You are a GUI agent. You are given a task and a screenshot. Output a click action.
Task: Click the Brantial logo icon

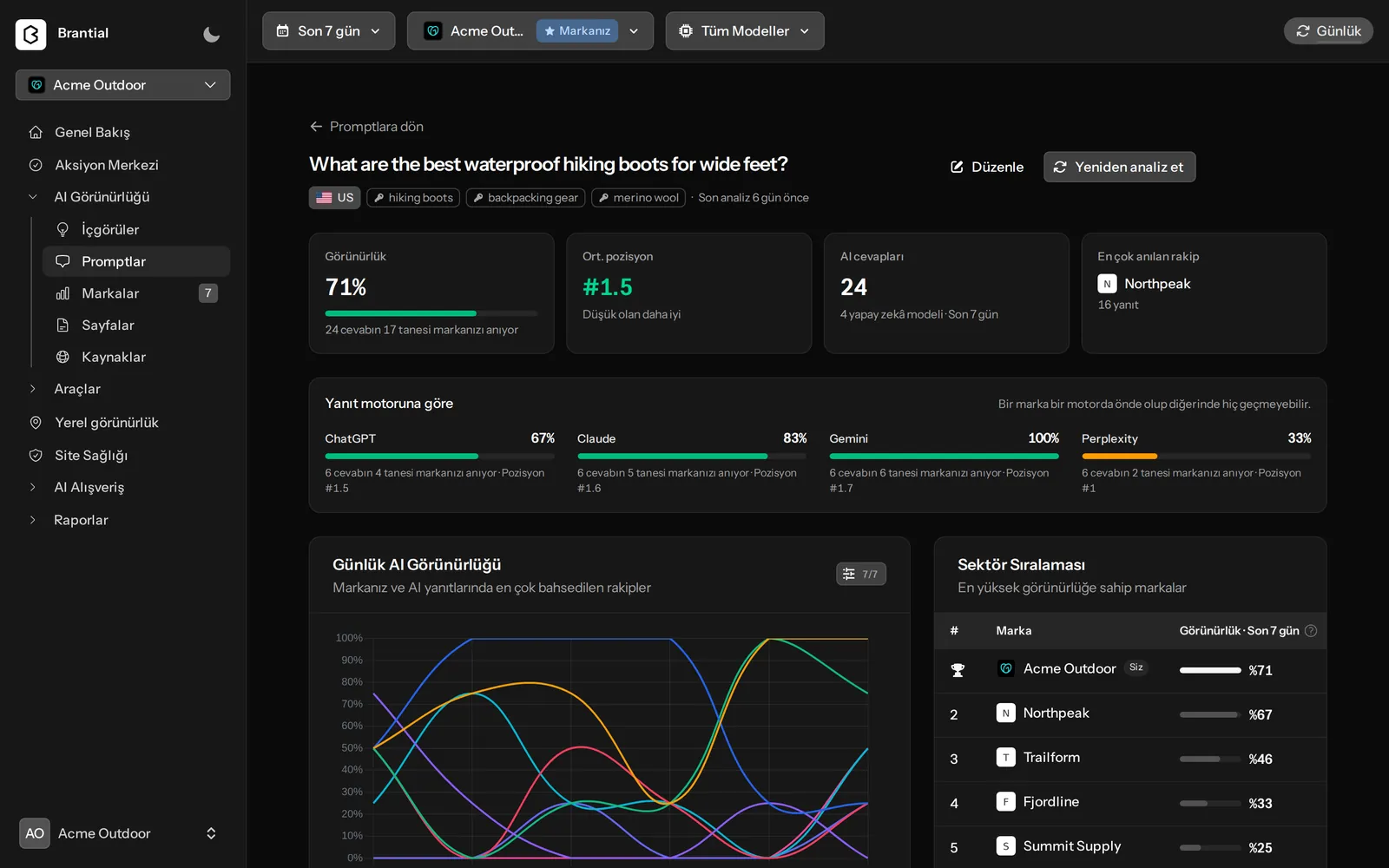(x=31, y=34)
